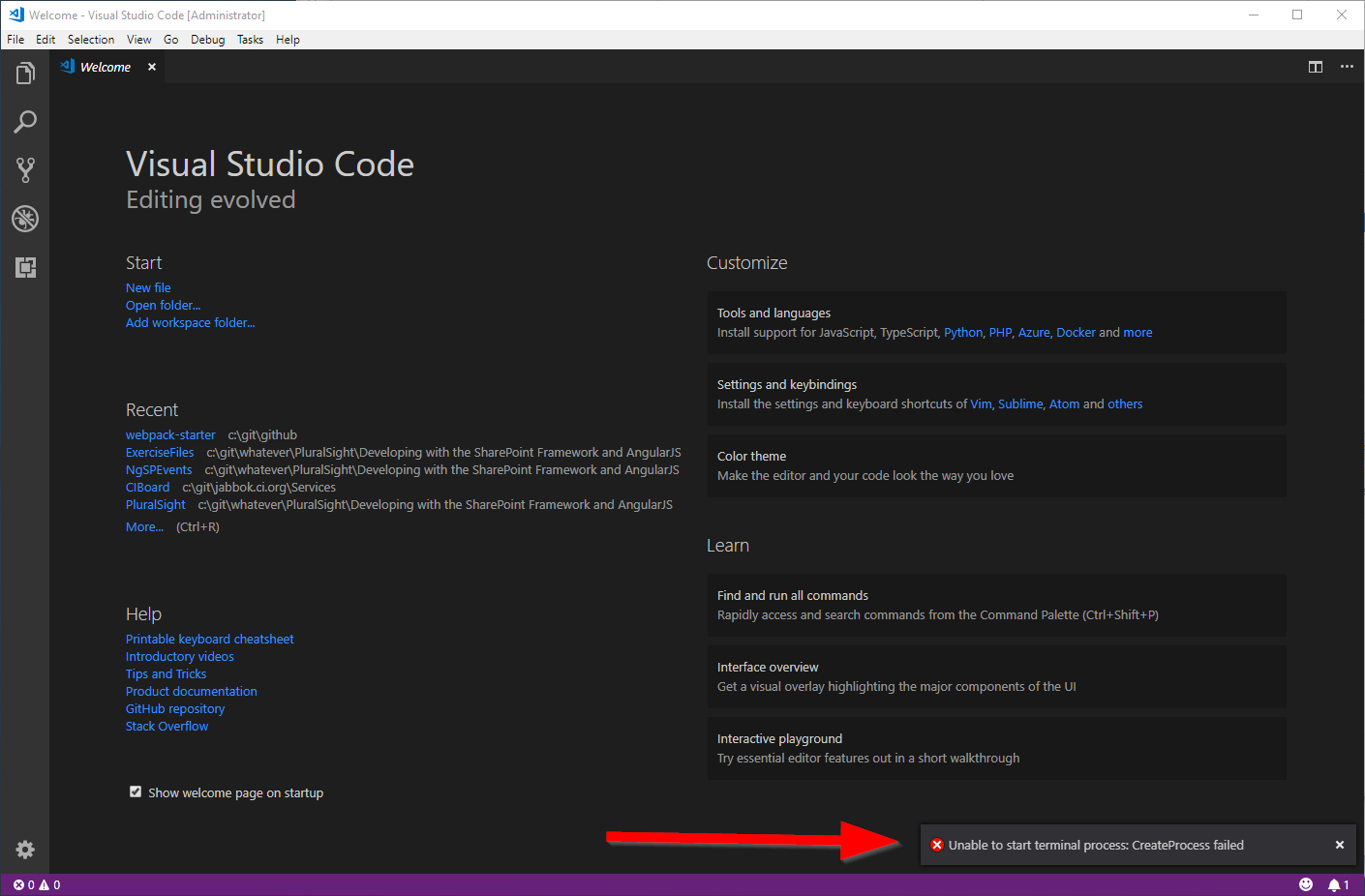
Task: Click the terminal process error message text
Action: [1096, 845]
